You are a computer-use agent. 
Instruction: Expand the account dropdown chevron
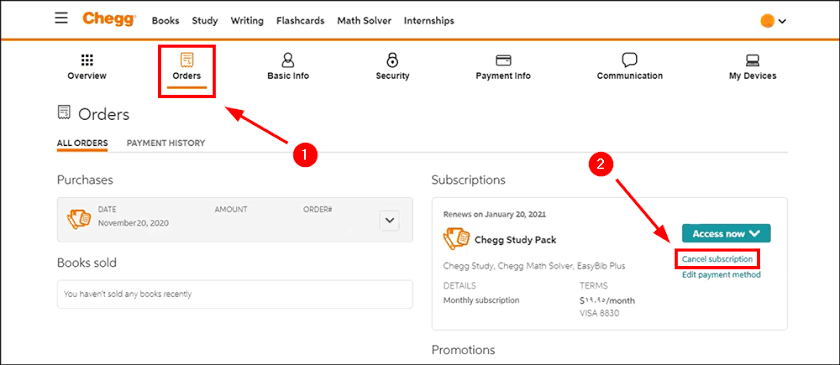click(782, 21)
